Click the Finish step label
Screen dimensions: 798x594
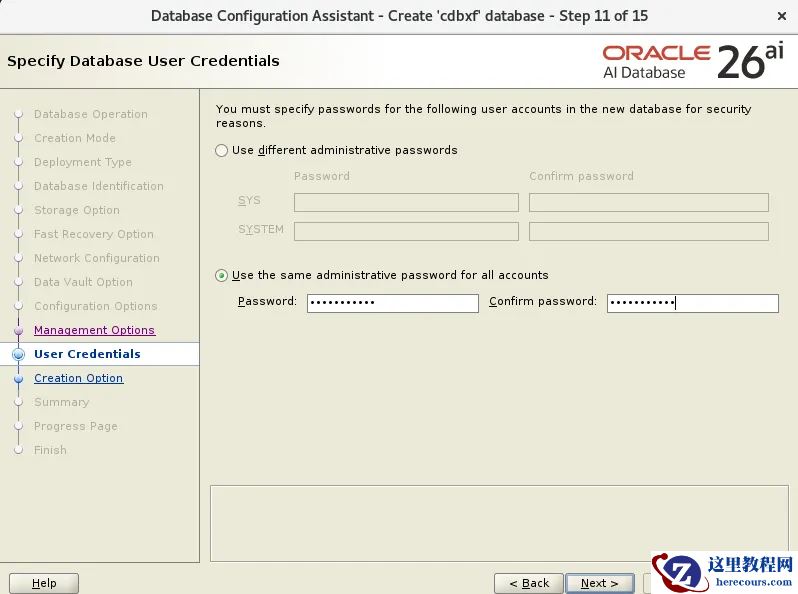tap(50, 450)
